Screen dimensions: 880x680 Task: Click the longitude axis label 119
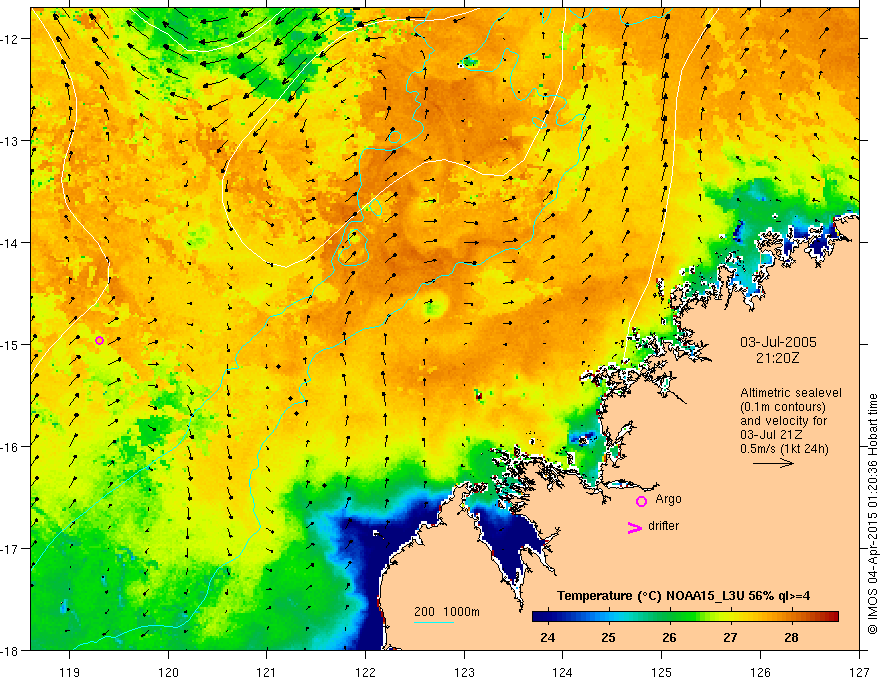[x=70, y=672]
